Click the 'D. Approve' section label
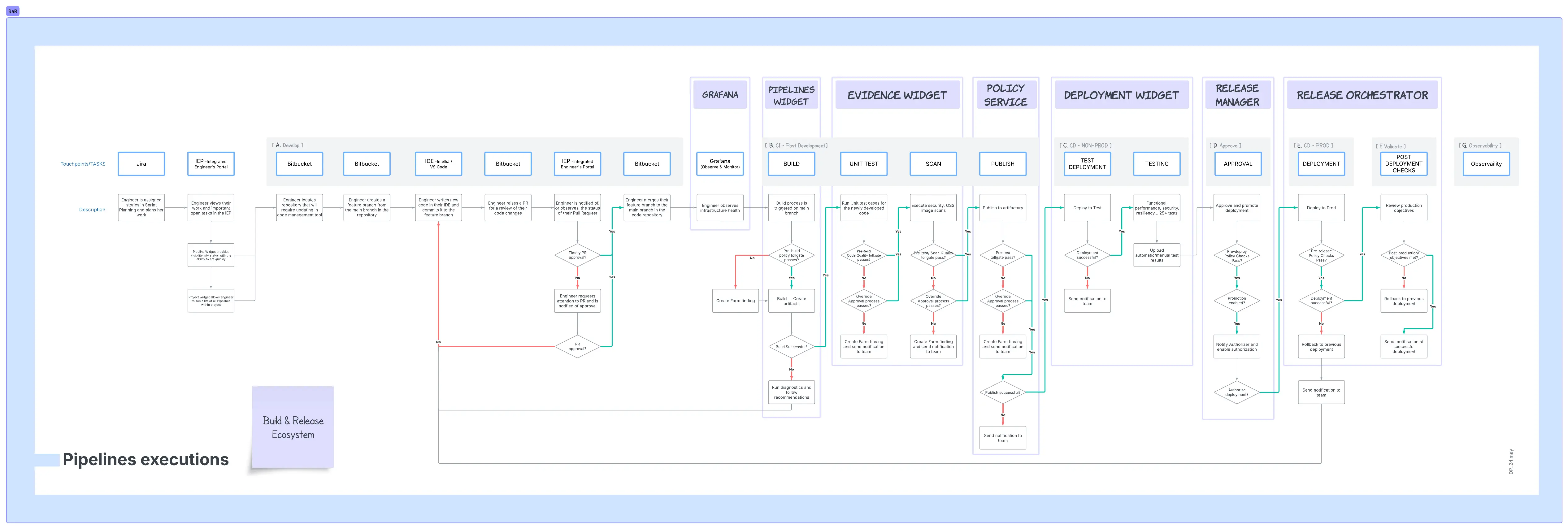 pyautogui.click(x=1225, y=145)
